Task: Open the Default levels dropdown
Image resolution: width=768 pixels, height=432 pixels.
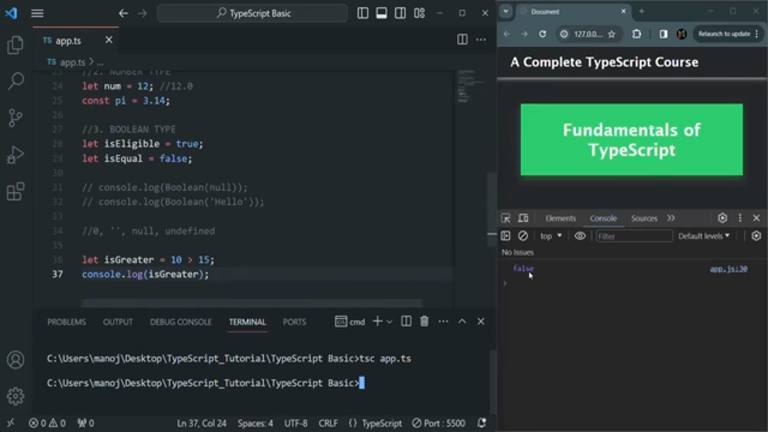Action: click(x=704, y=236)
